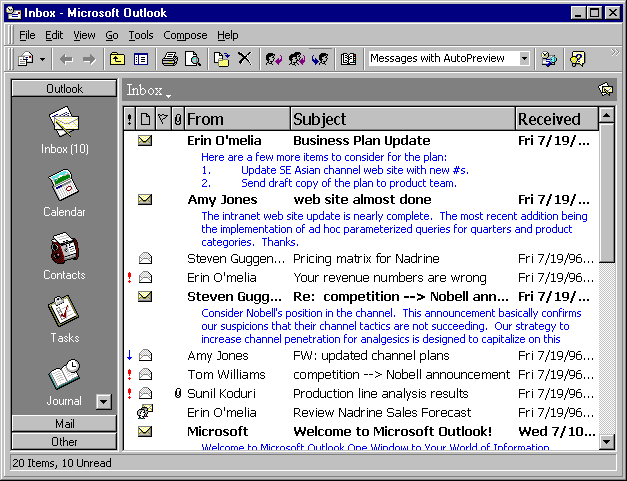This screenshot has width=627, height=481.
Task: Click the New Mail Message toolbar icon
Action: pyautogui.click(x=26, y=60)
